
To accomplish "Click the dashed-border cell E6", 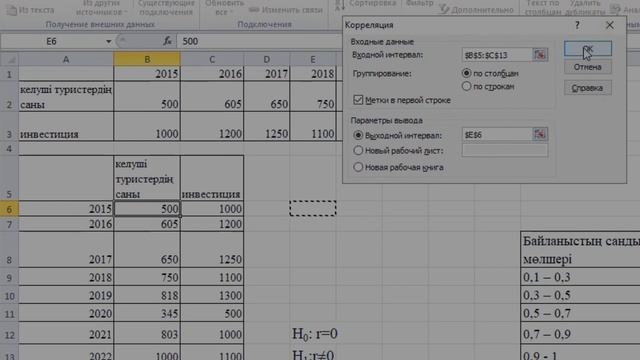I will (x=313, y=209).
